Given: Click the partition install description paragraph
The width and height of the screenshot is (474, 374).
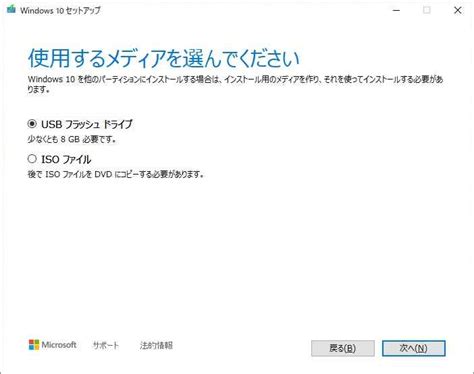Looking at the screenshot, I should pyautogui.click(x=235, y=84).
